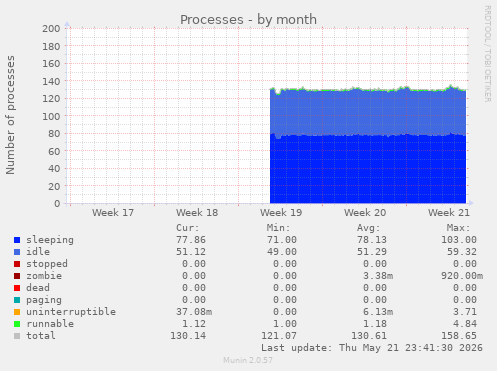Click sleeping average value 78.13
The height and width of the screenshot is (371, 497).
click(372, 240)
